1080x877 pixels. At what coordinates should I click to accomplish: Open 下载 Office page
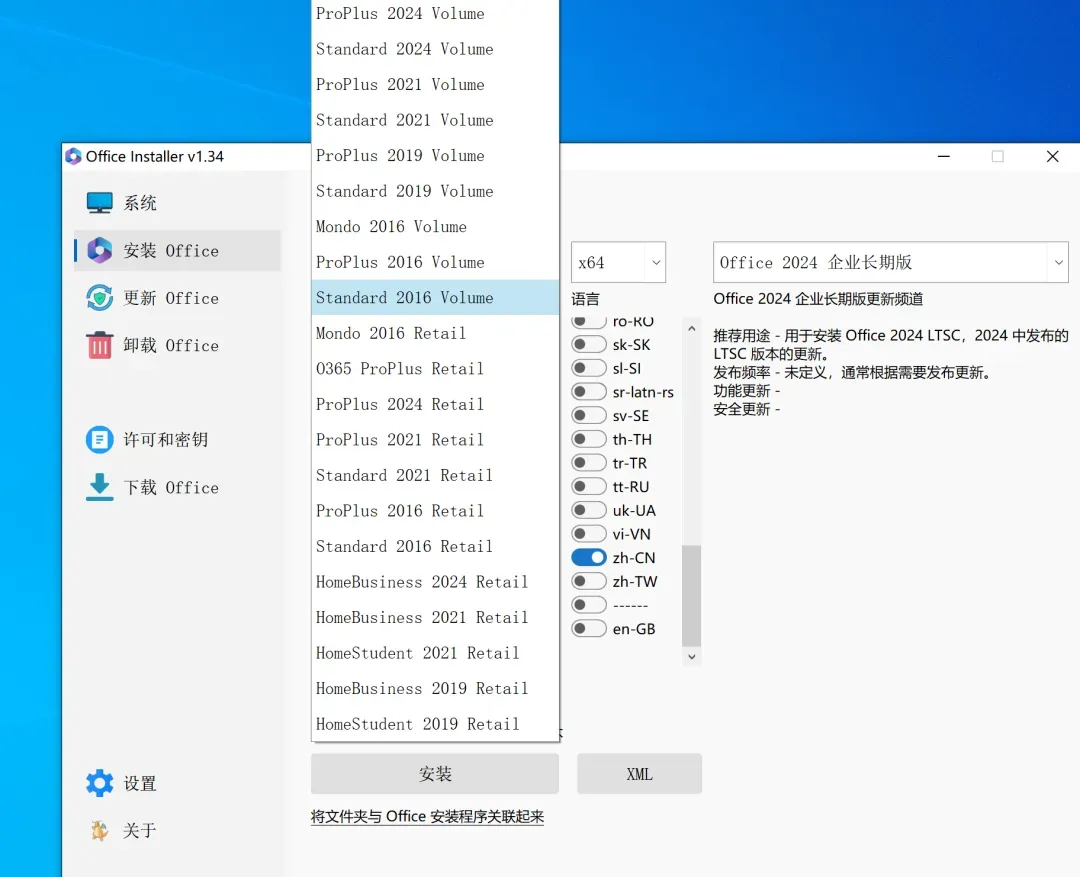coord(178,487)
